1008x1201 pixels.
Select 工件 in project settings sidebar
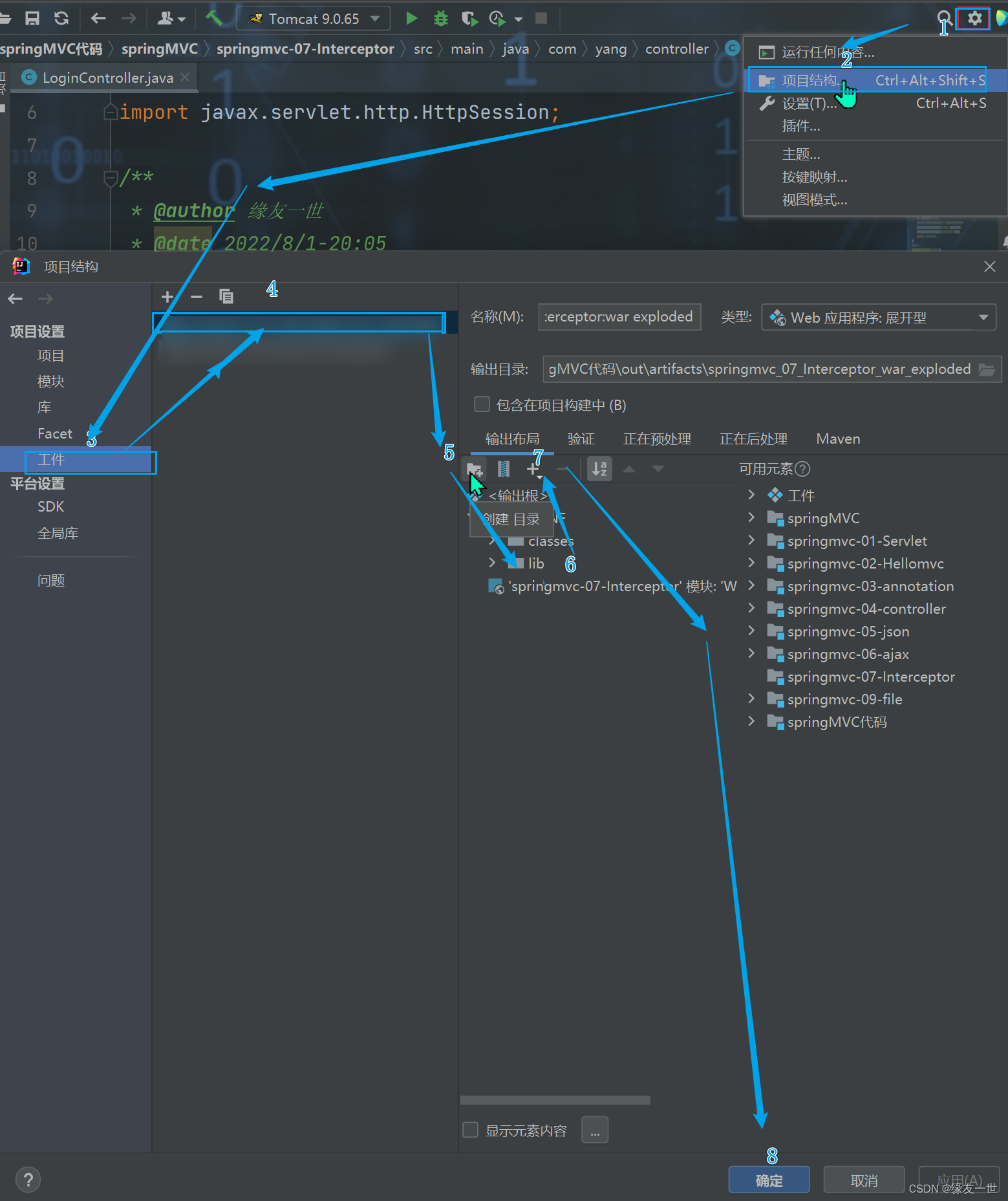(76, 460)
